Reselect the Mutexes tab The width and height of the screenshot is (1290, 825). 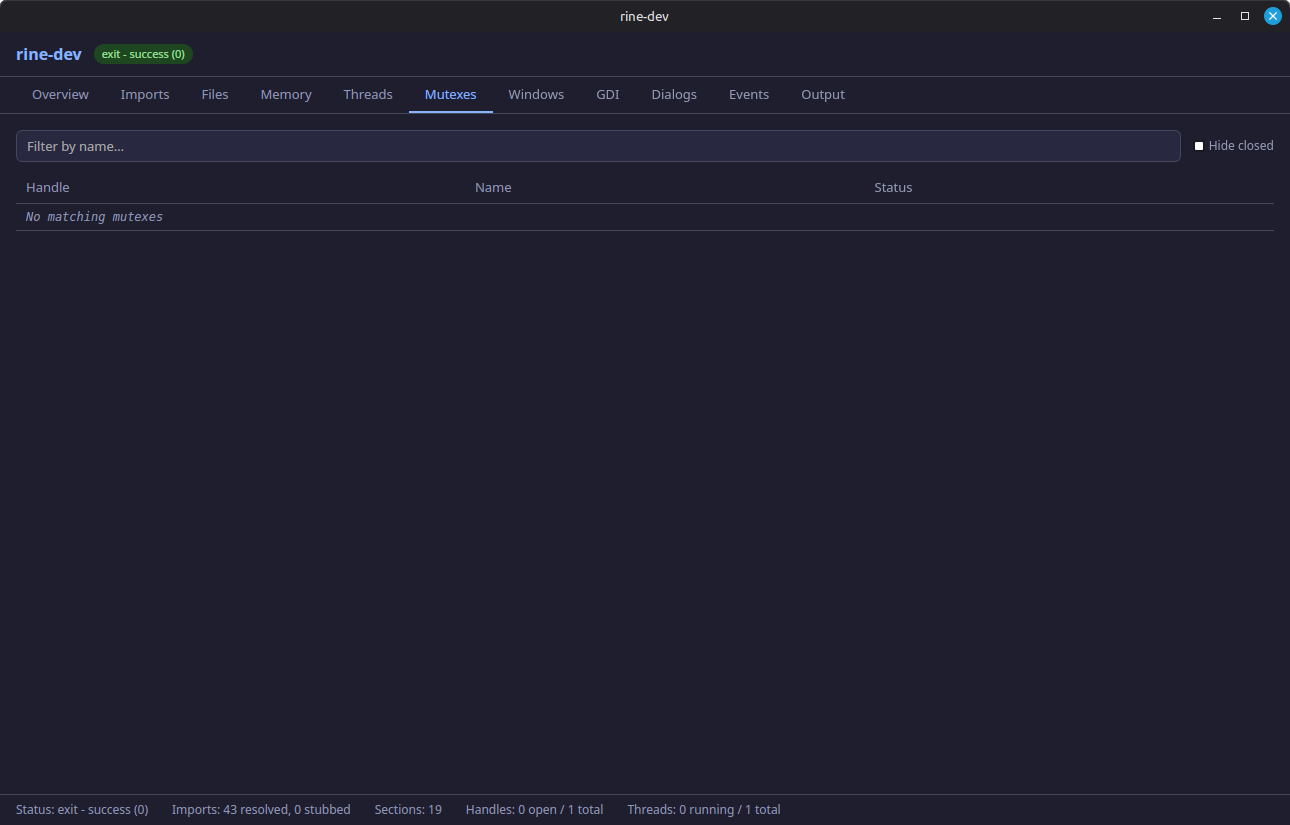[x=450, y=94]
